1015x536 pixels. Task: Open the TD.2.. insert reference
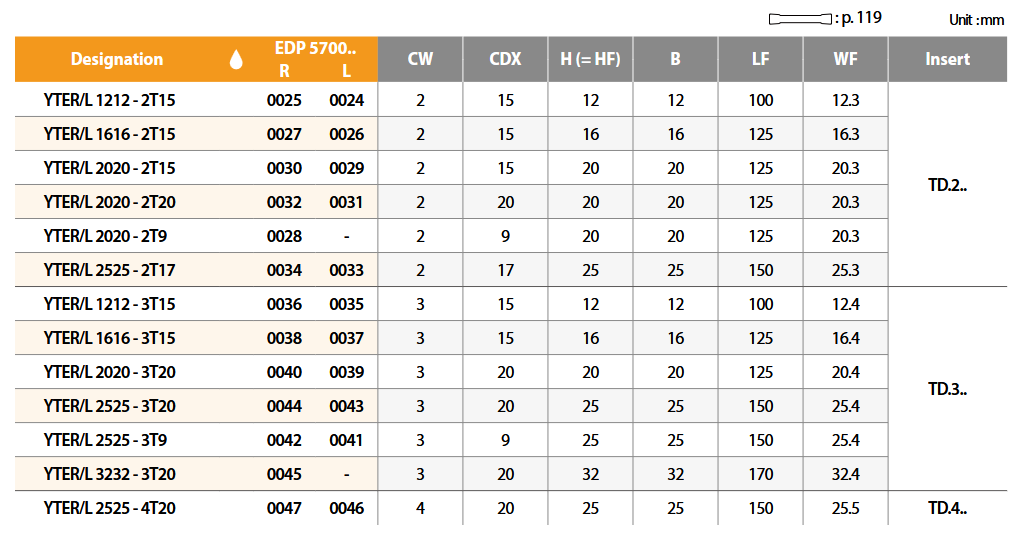point(947,185)
